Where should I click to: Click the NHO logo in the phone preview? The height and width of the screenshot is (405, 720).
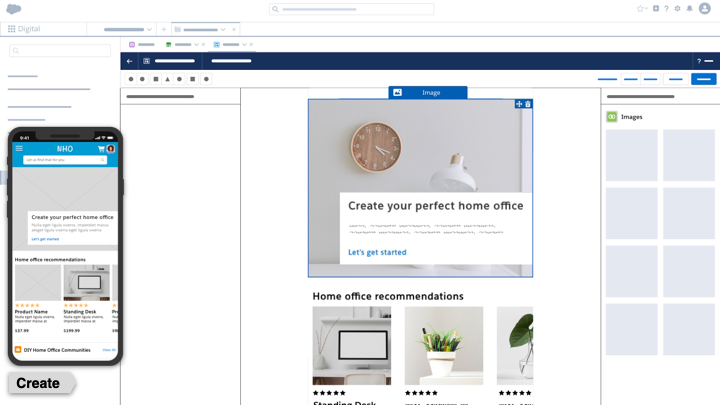coord(65,149)
